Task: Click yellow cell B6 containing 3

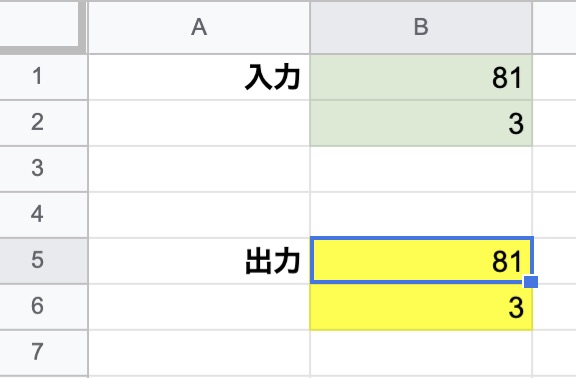Action: (x=421, y=306)
